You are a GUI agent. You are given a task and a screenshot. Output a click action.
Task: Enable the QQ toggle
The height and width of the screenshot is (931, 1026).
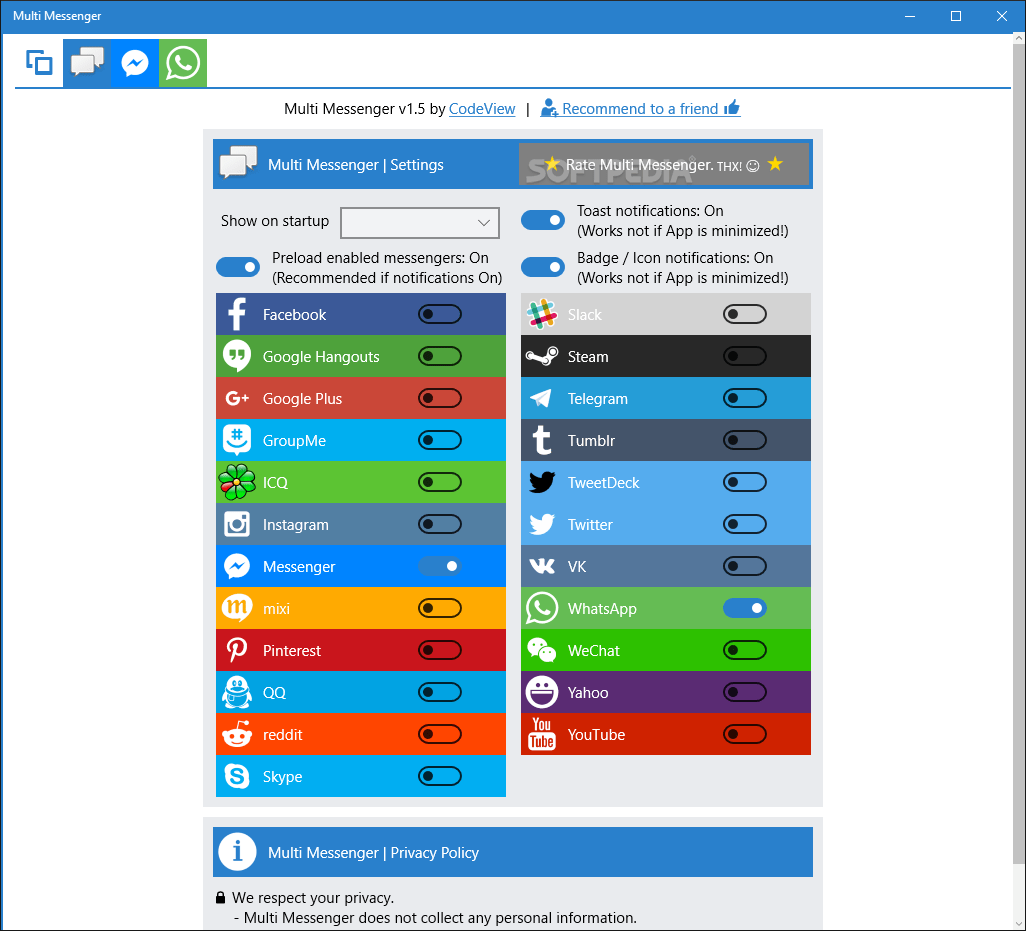point(440,692)
